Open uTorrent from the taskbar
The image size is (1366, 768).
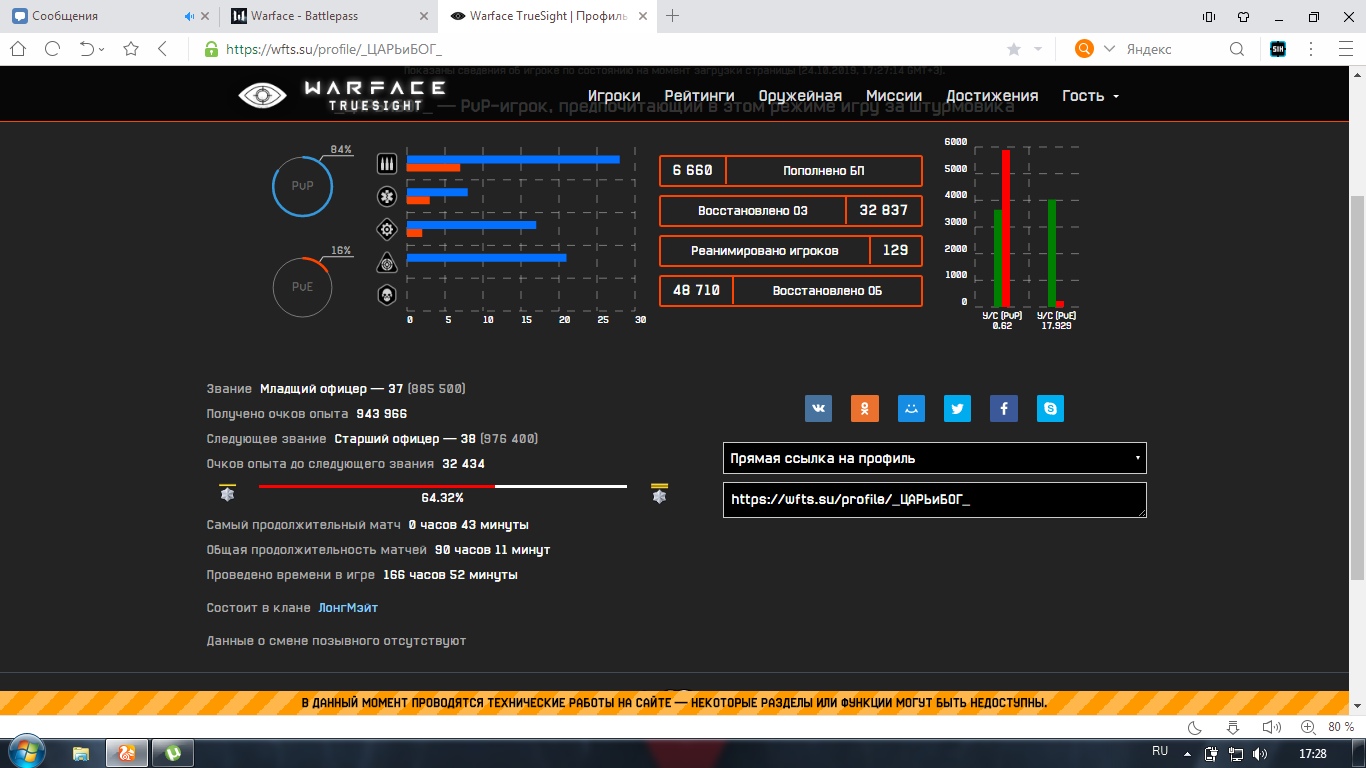tap(172, 753)
